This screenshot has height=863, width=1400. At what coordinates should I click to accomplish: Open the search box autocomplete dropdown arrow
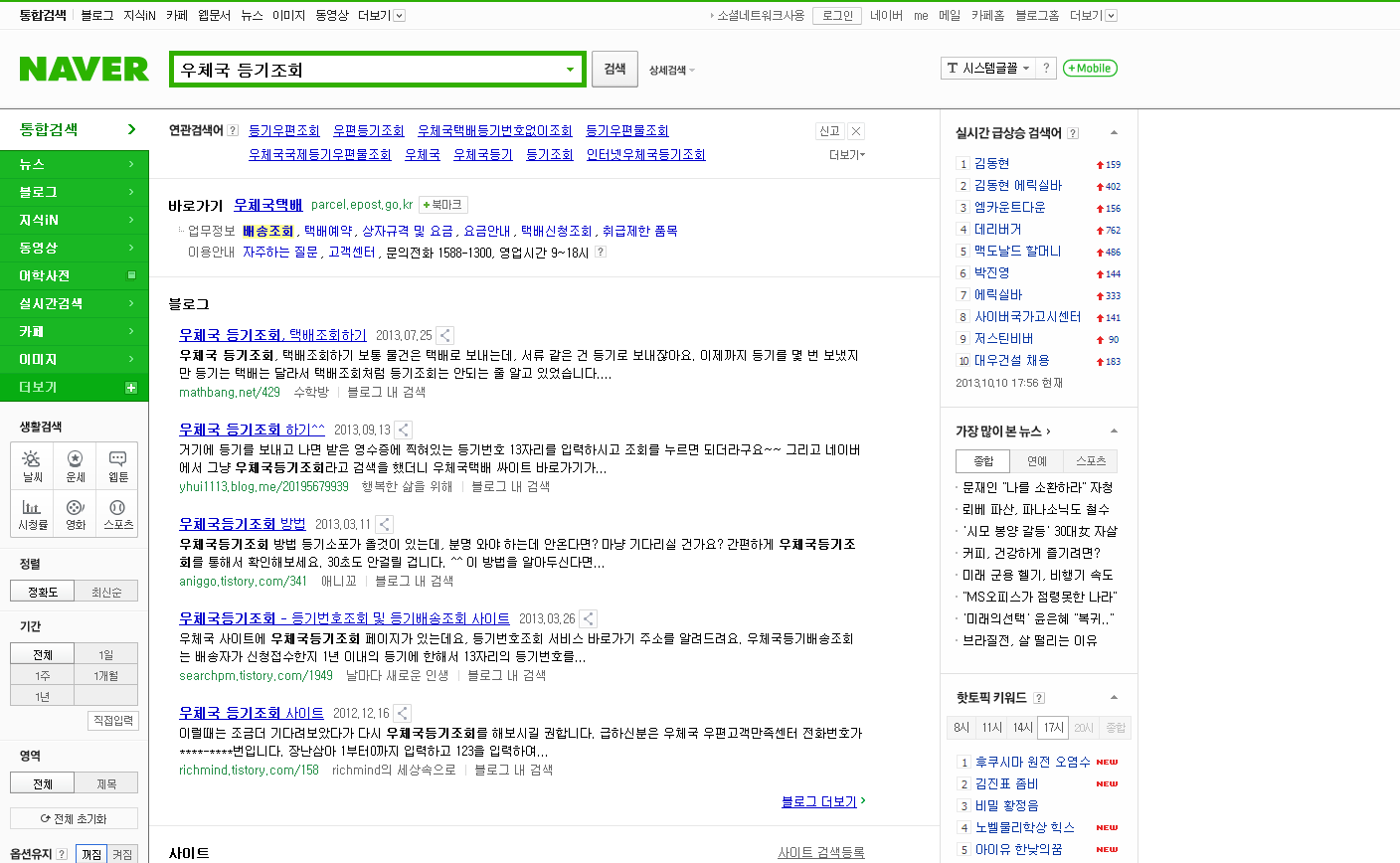pyautogui.click(x=571, y=70)
